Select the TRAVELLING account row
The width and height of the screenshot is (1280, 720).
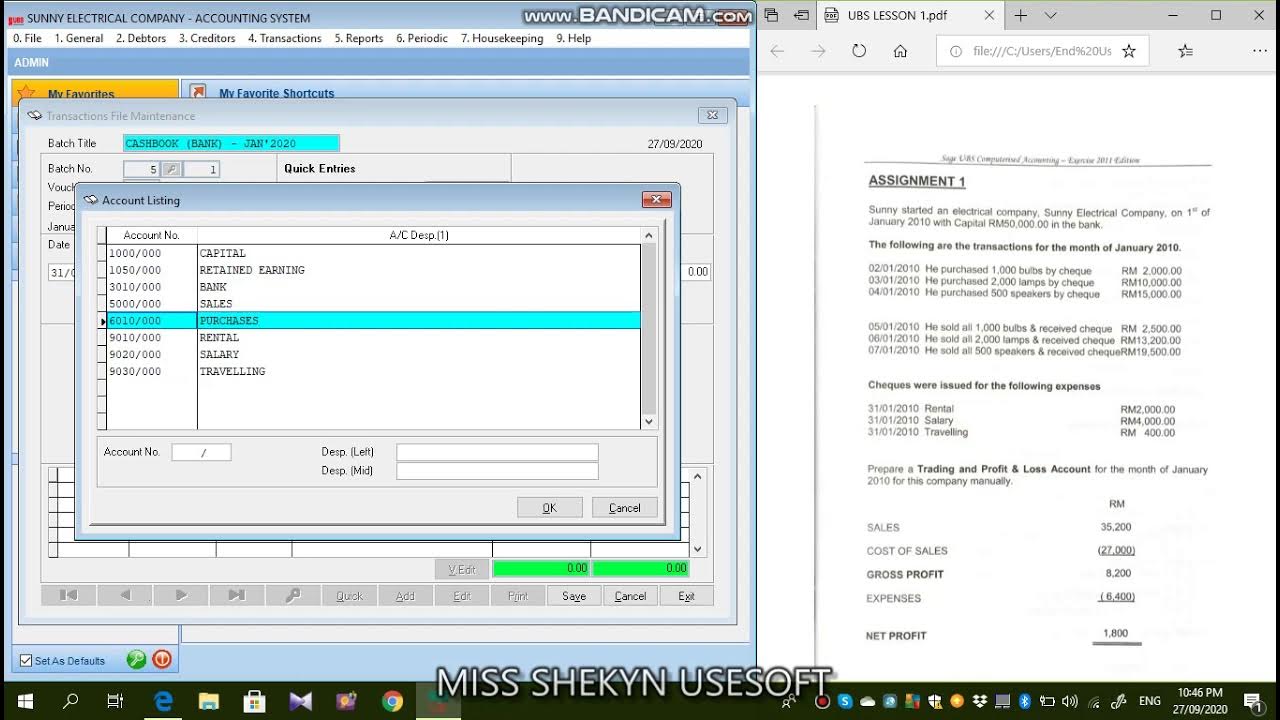(x=373, y=371)
